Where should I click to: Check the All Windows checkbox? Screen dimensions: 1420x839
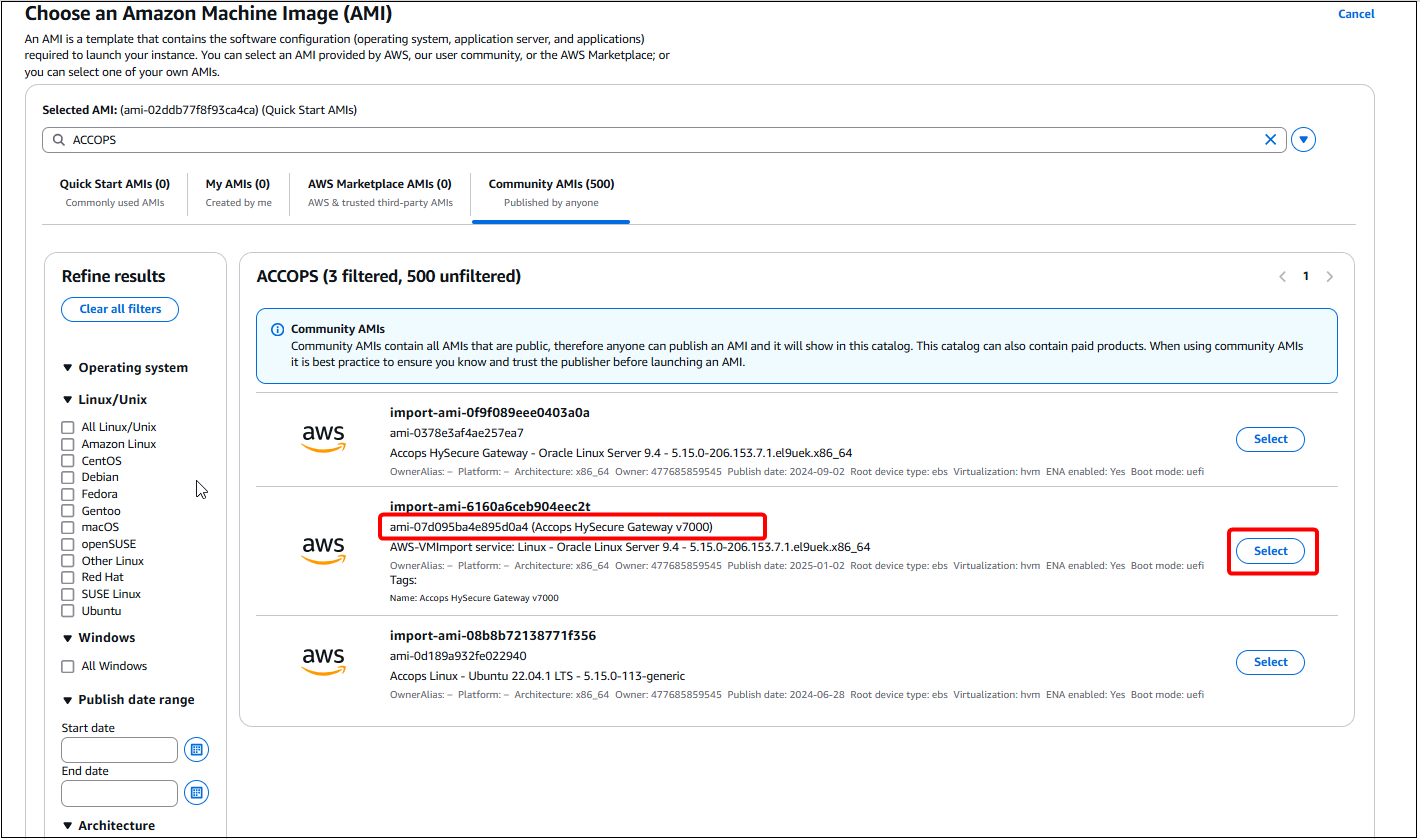click(67, 665)
